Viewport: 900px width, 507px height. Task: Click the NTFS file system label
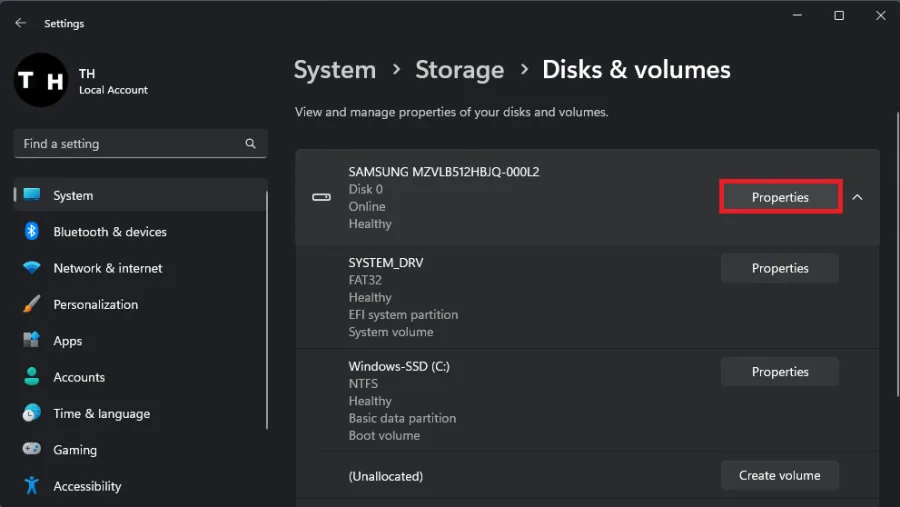pos(363,383)
